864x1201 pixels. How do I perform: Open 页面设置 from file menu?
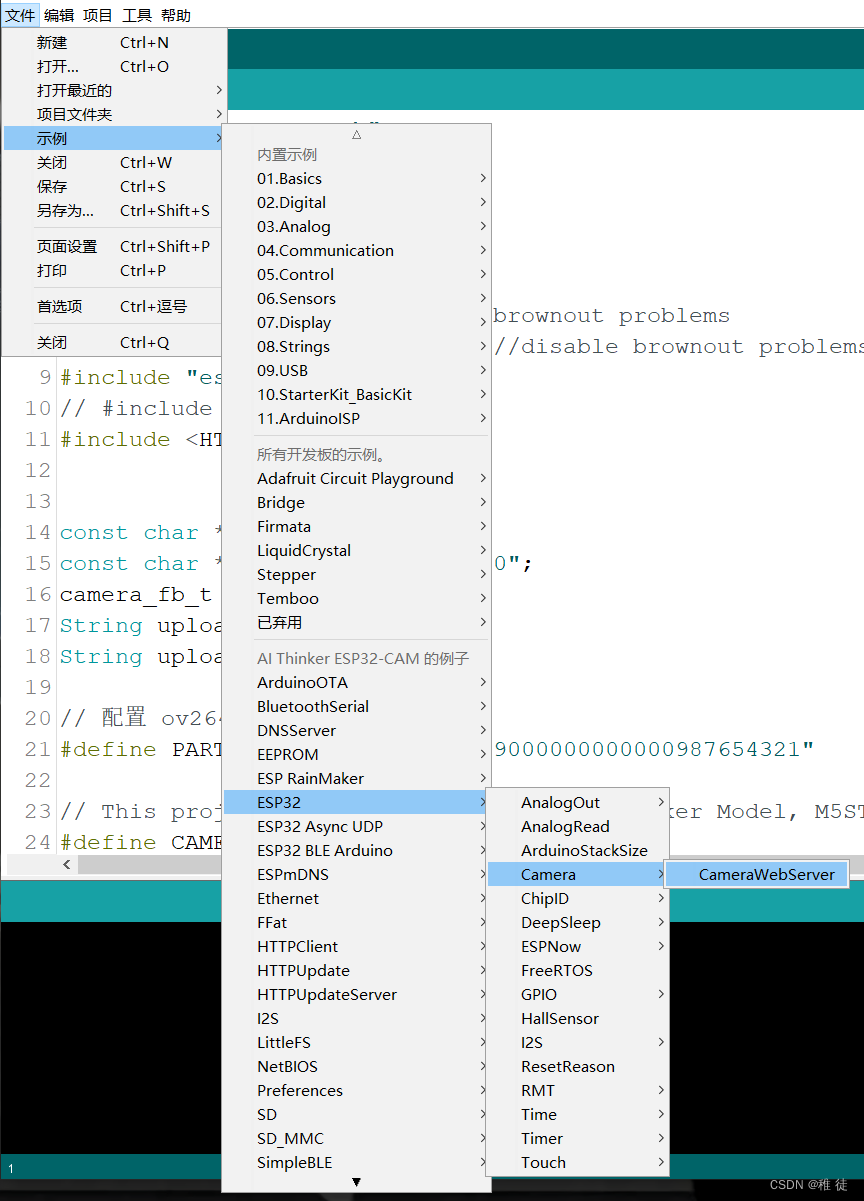click(114, 247)
